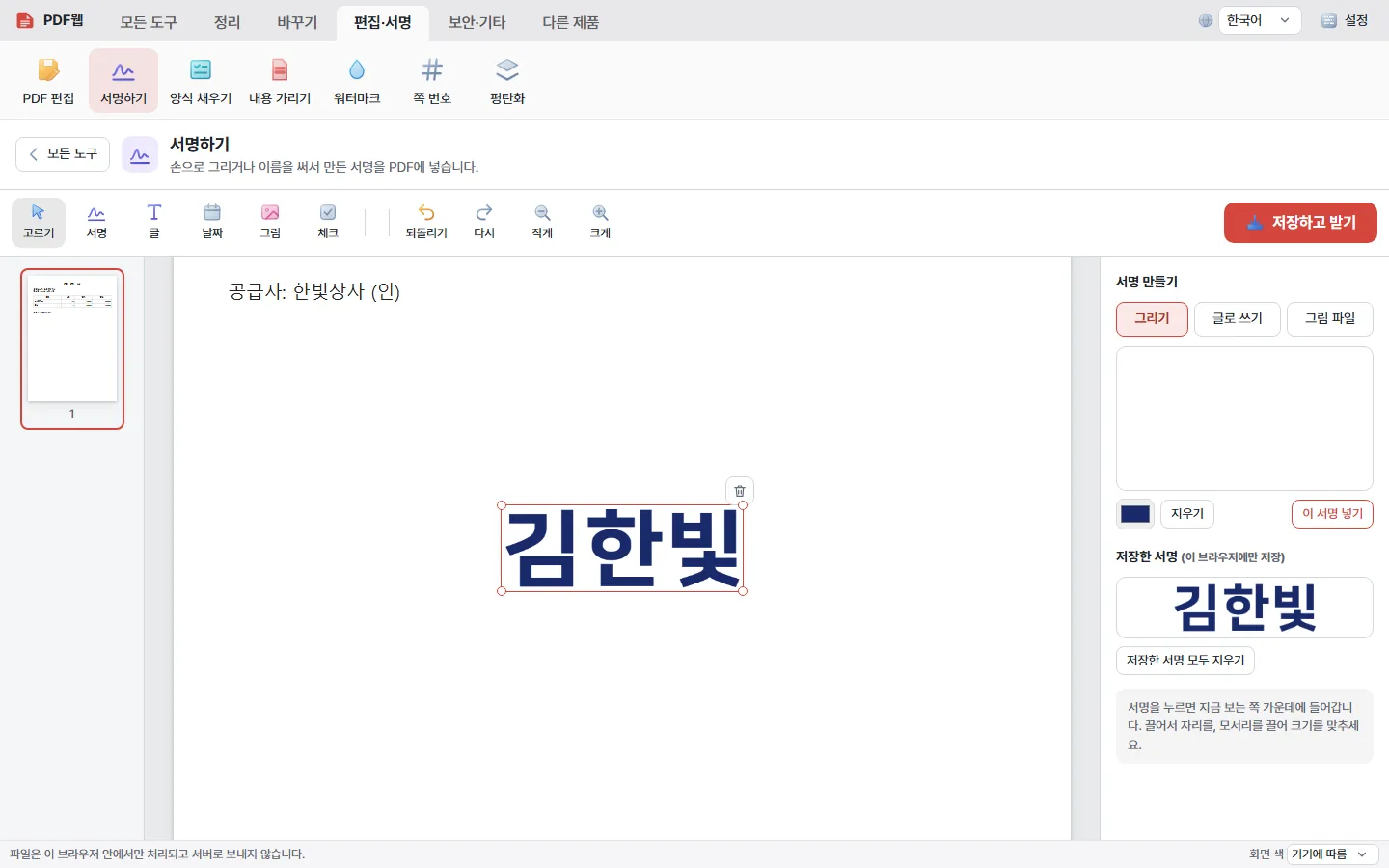Pick the navy signature color swatch

coord(1135,514)
